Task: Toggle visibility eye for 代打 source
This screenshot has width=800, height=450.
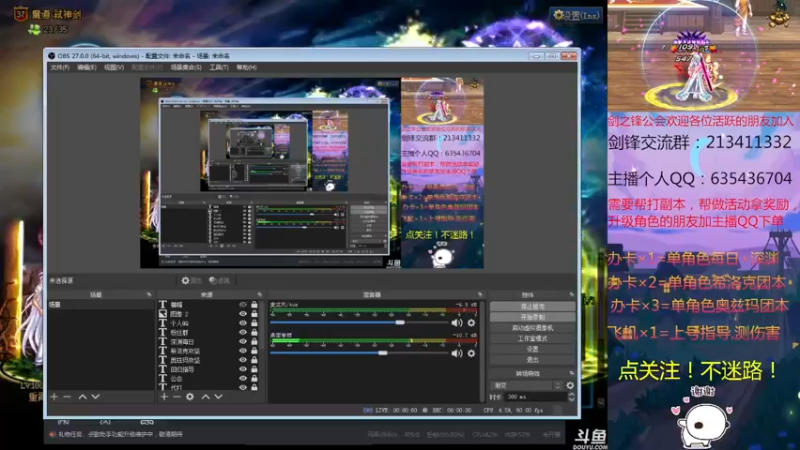Action: pos(243,387)
